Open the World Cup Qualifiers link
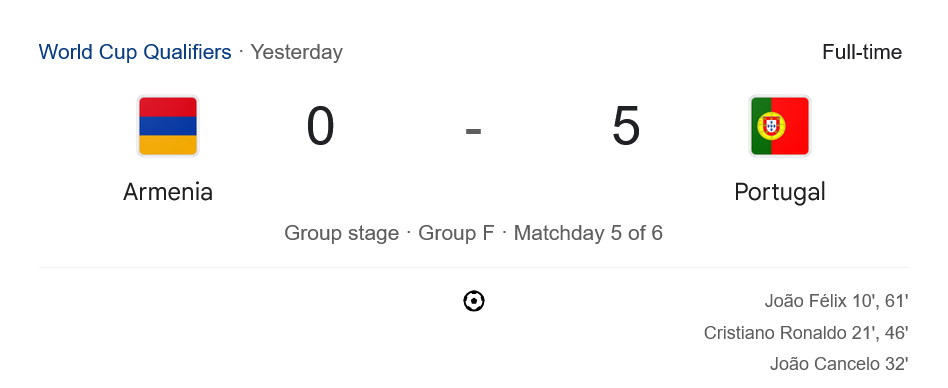Image resolution: width=948 pixels, height=388 pixels. (x=135, y=52)
